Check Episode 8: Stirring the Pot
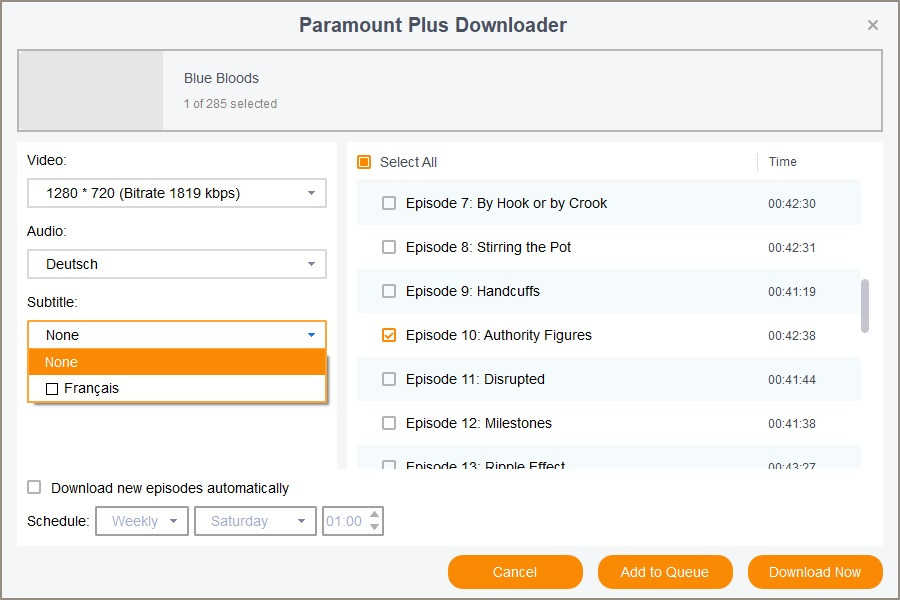This screenshot has height=600, width=900. [389, 247]
